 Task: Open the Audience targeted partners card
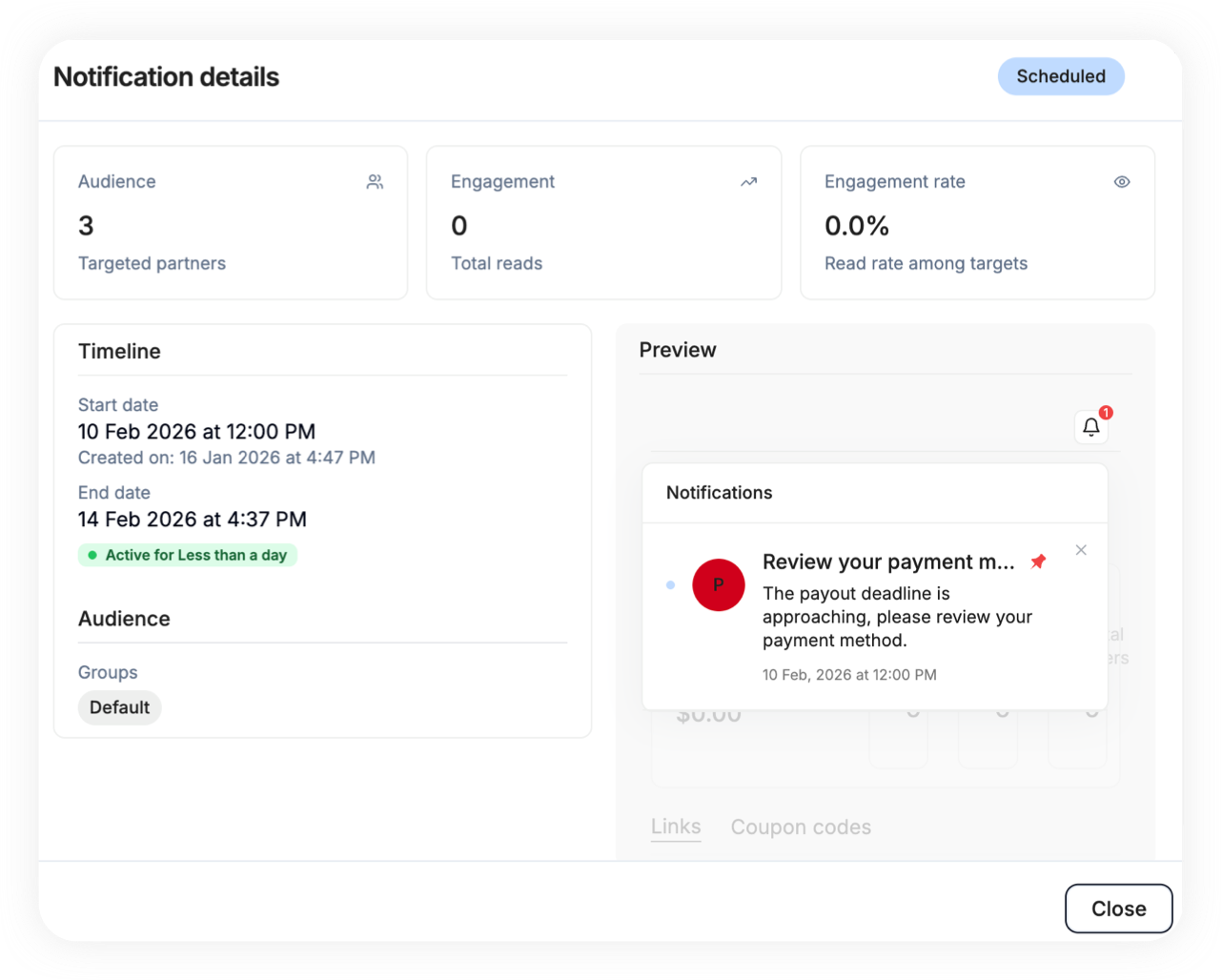(230, 222)
